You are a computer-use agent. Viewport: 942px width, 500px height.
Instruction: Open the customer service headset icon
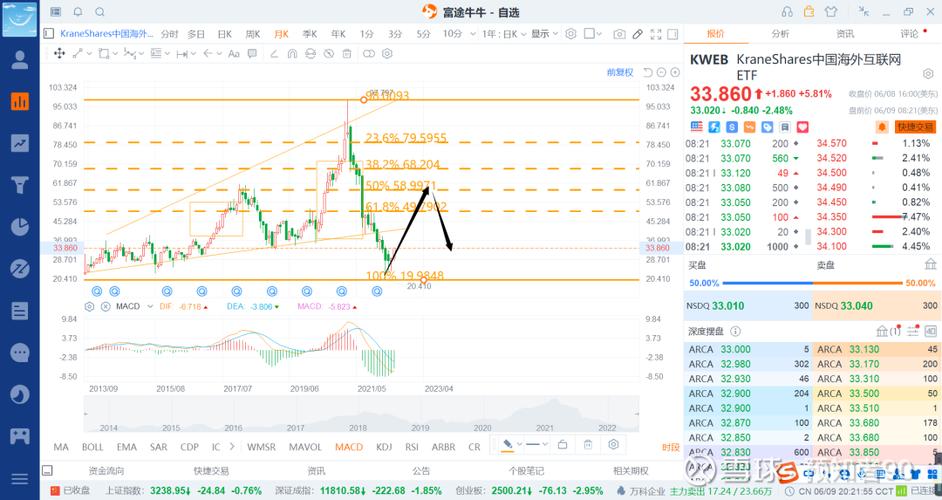pos(787,12)
